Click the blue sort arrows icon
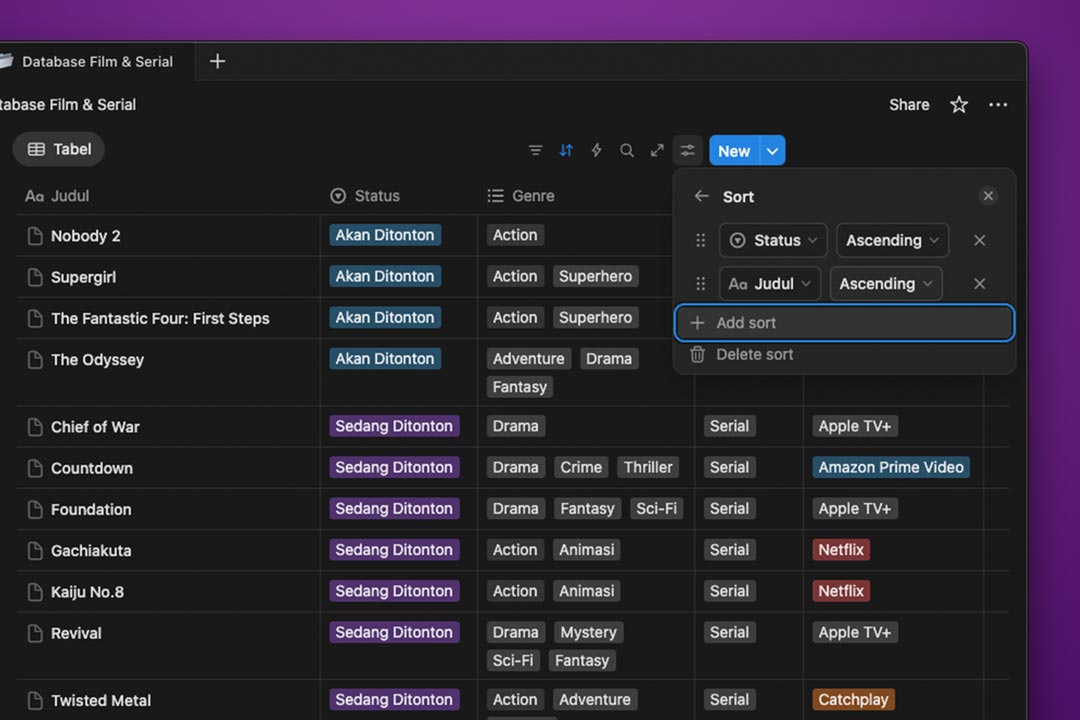1080x720 pixels. click(x=565, y=150)
